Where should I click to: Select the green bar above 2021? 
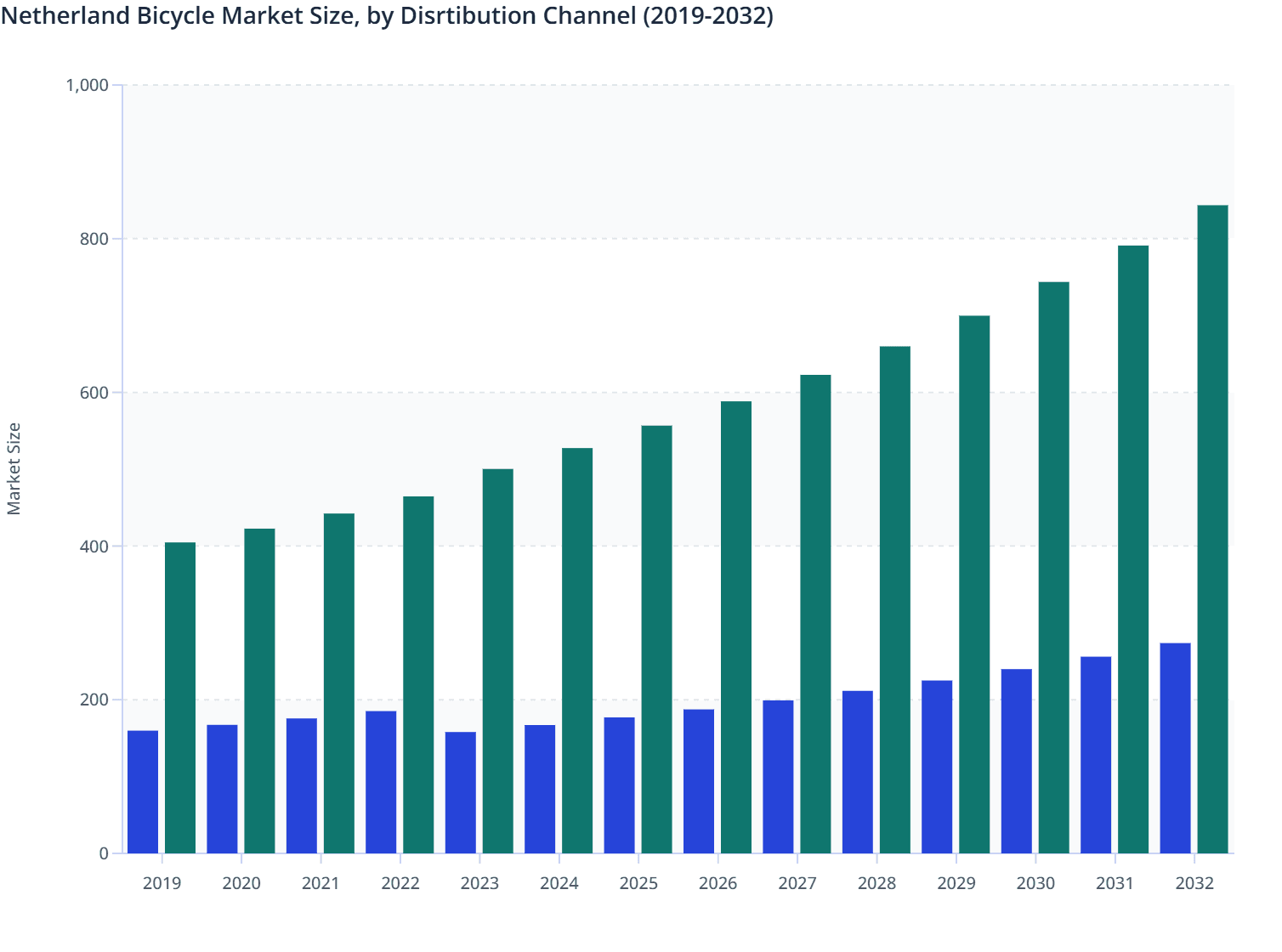pyautogui.click(x=338, y=680)
